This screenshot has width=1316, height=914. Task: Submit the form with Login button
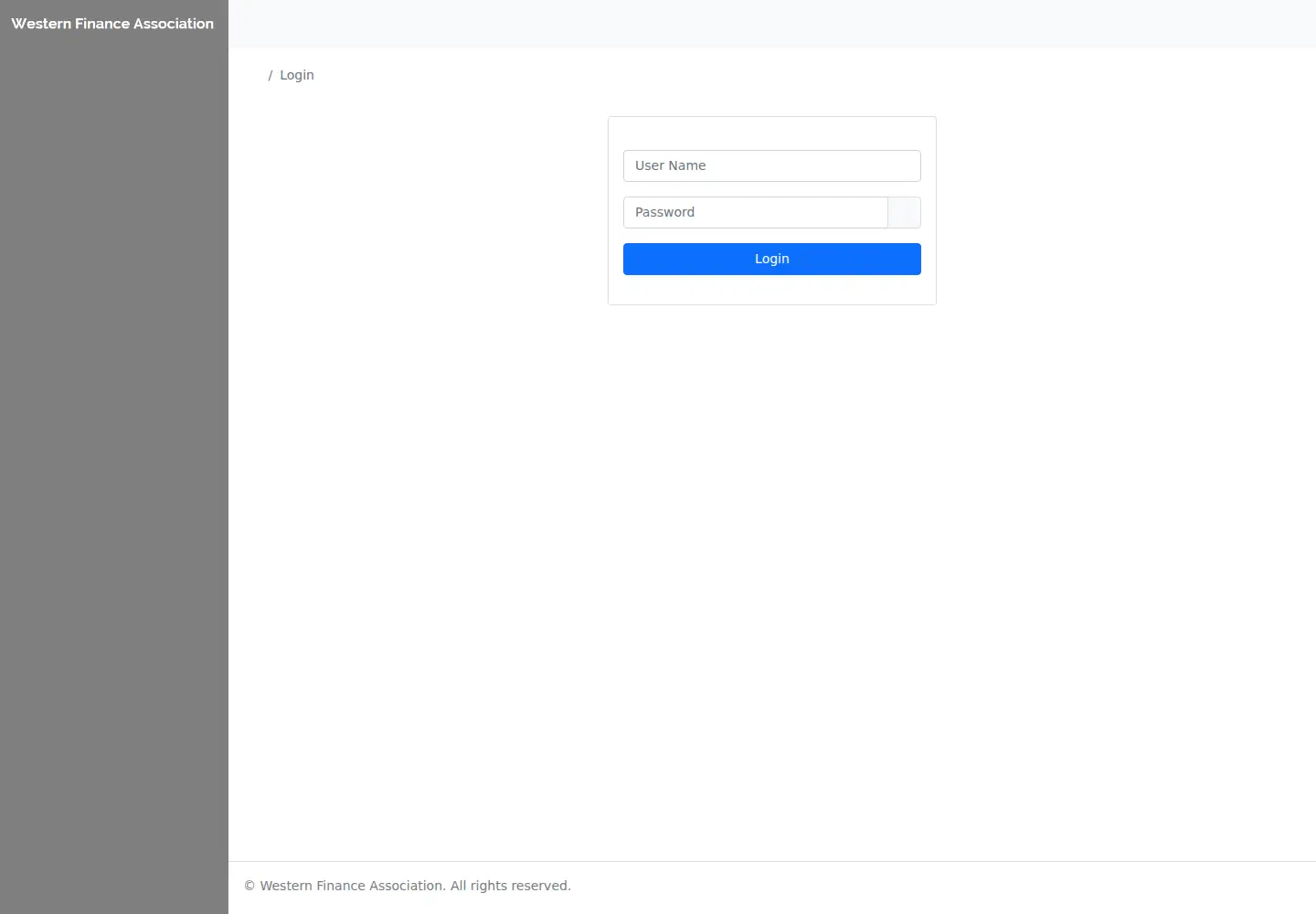click(x=771, y=259)
